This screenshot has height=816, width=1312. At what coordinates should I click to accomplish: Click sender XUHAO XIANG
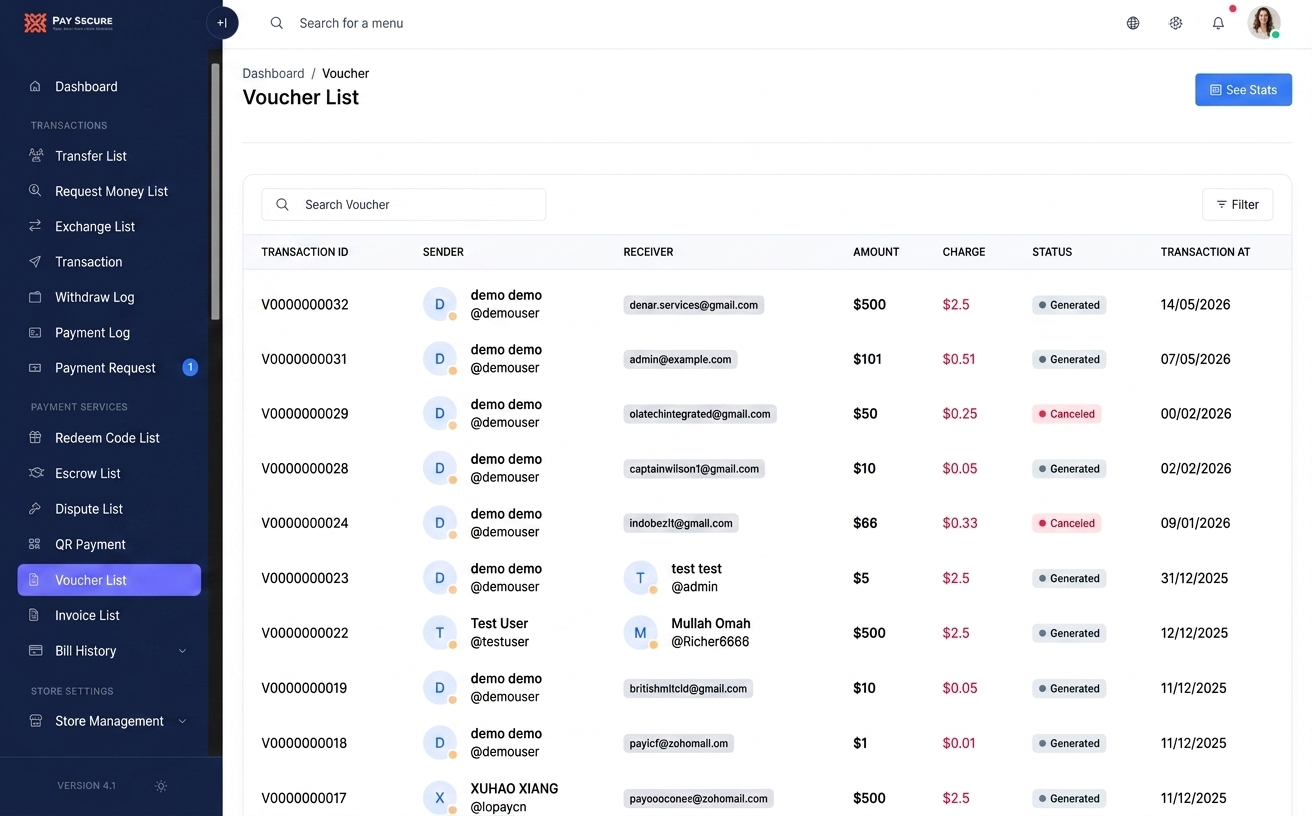coord(514,789)
